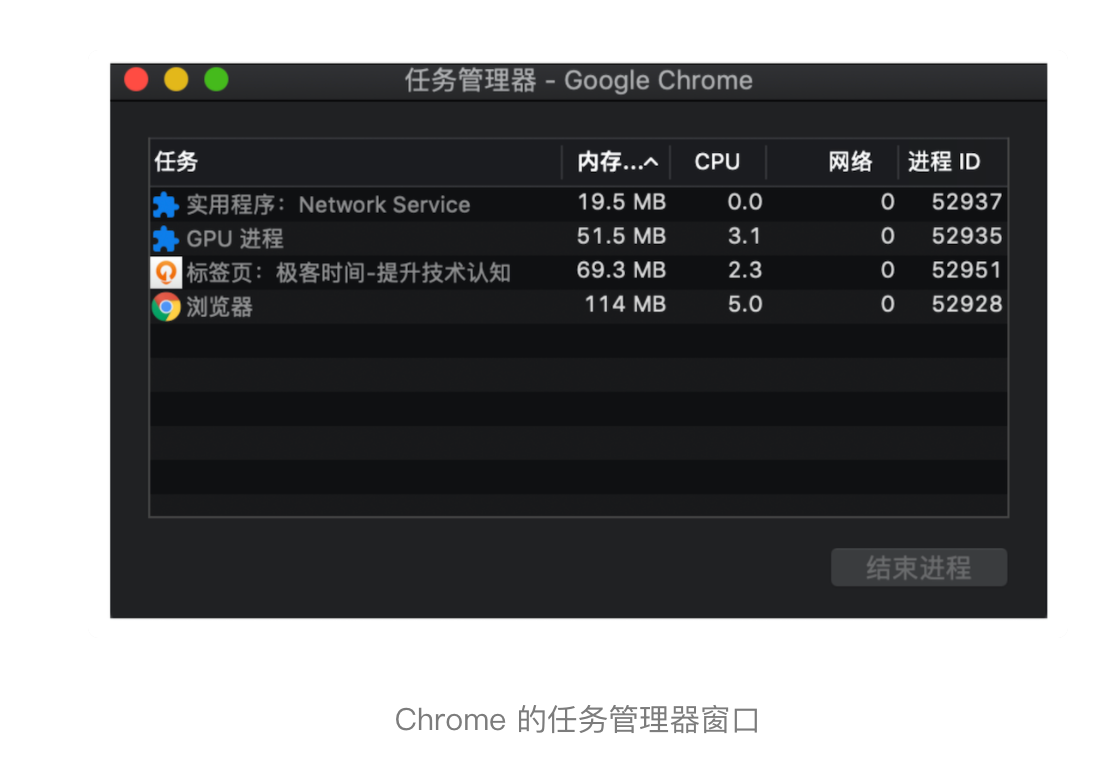Viewport: 1110px width, 776px height.
Task: Maximize the window with green button
Action: [x=216, y=79]
